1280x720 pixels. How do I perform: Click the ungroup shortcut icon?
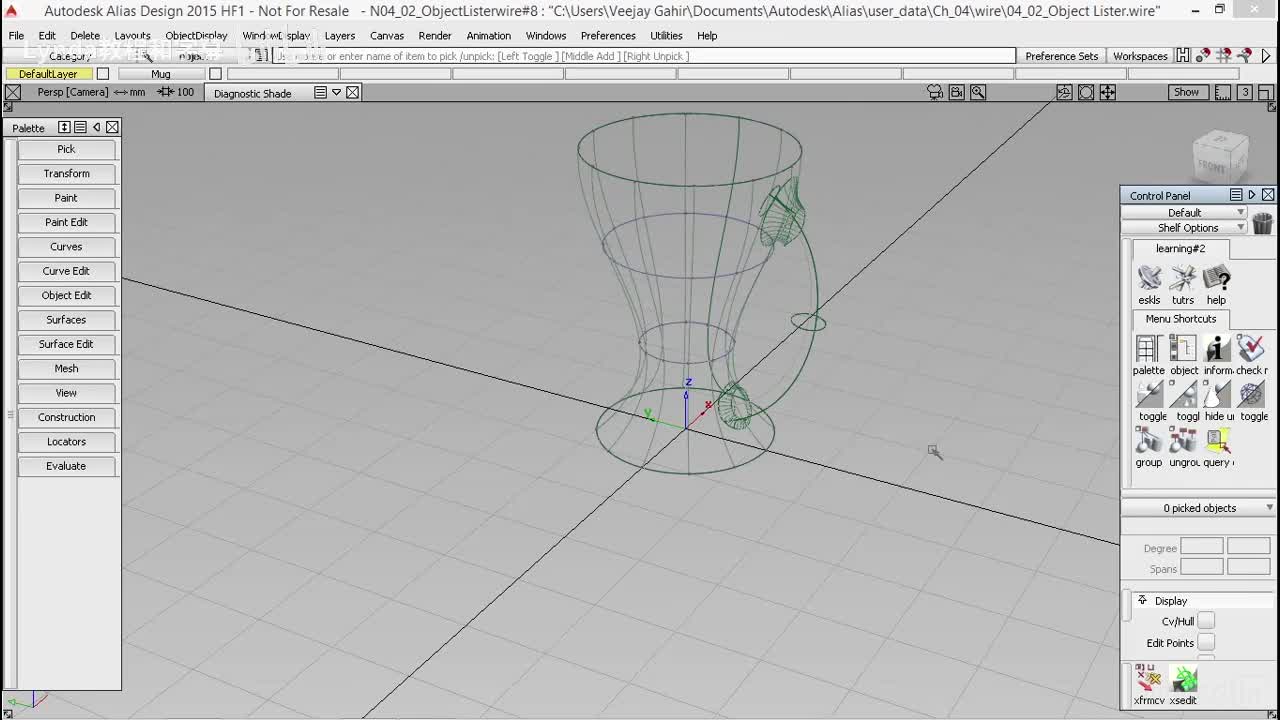pos(1183,440)
